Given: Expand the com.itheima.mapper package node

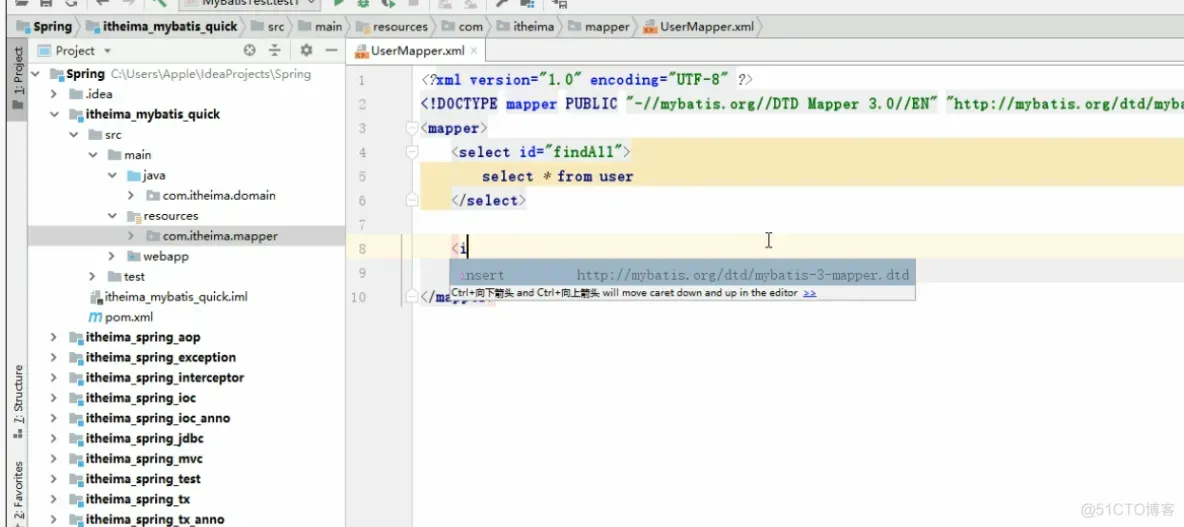Looking at the screenshot, I should [x=131, y=236].
